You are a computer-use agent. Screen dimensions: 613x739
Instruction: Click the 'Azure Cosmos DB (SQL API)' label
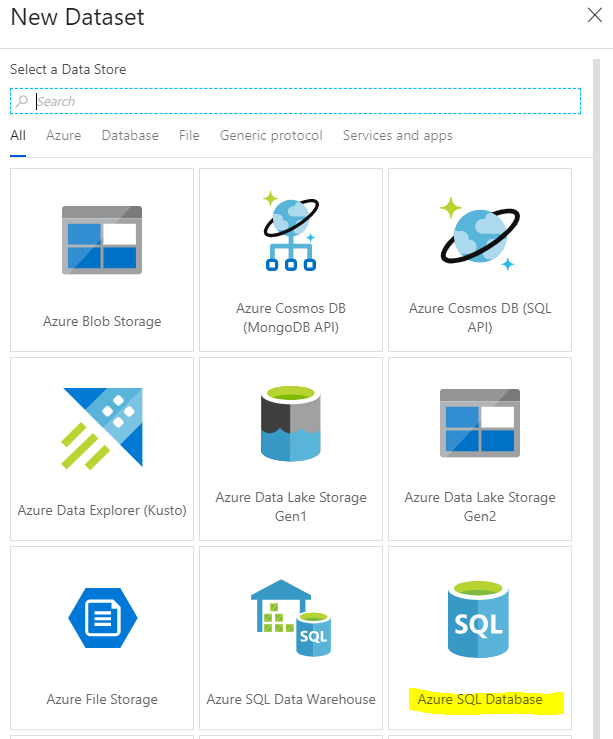[x=480, y=318]
